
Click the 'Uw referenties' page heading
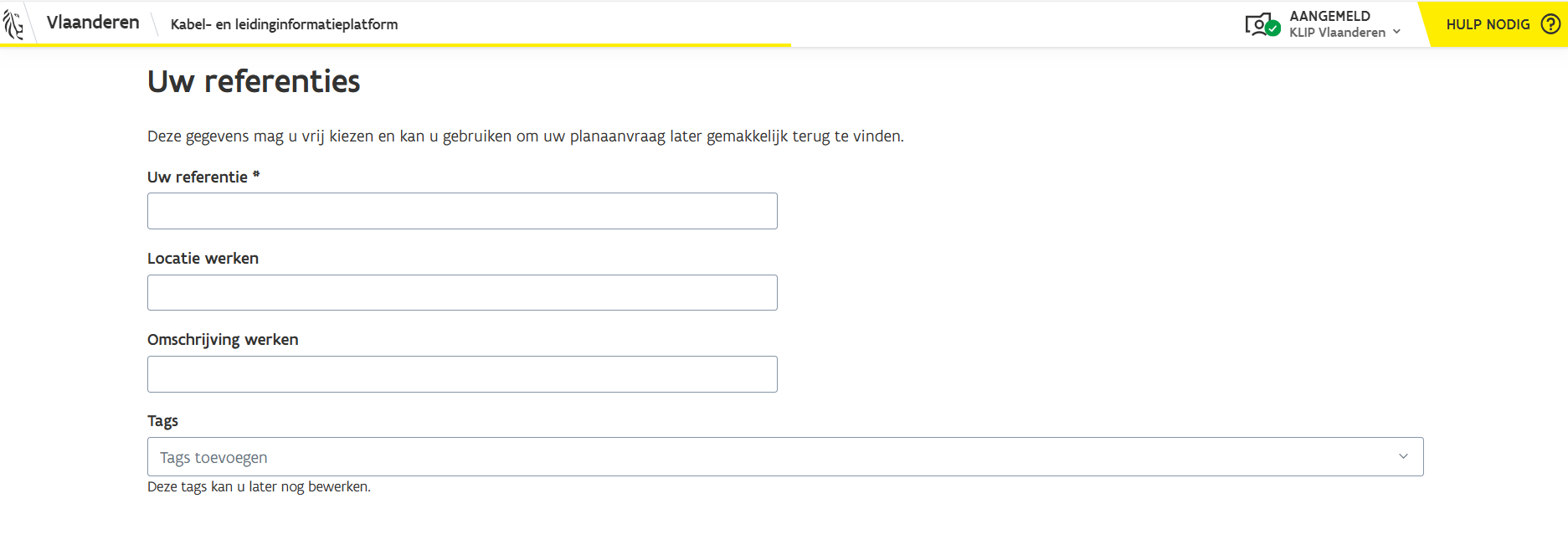pyautogui.click(x=254, y=81)
